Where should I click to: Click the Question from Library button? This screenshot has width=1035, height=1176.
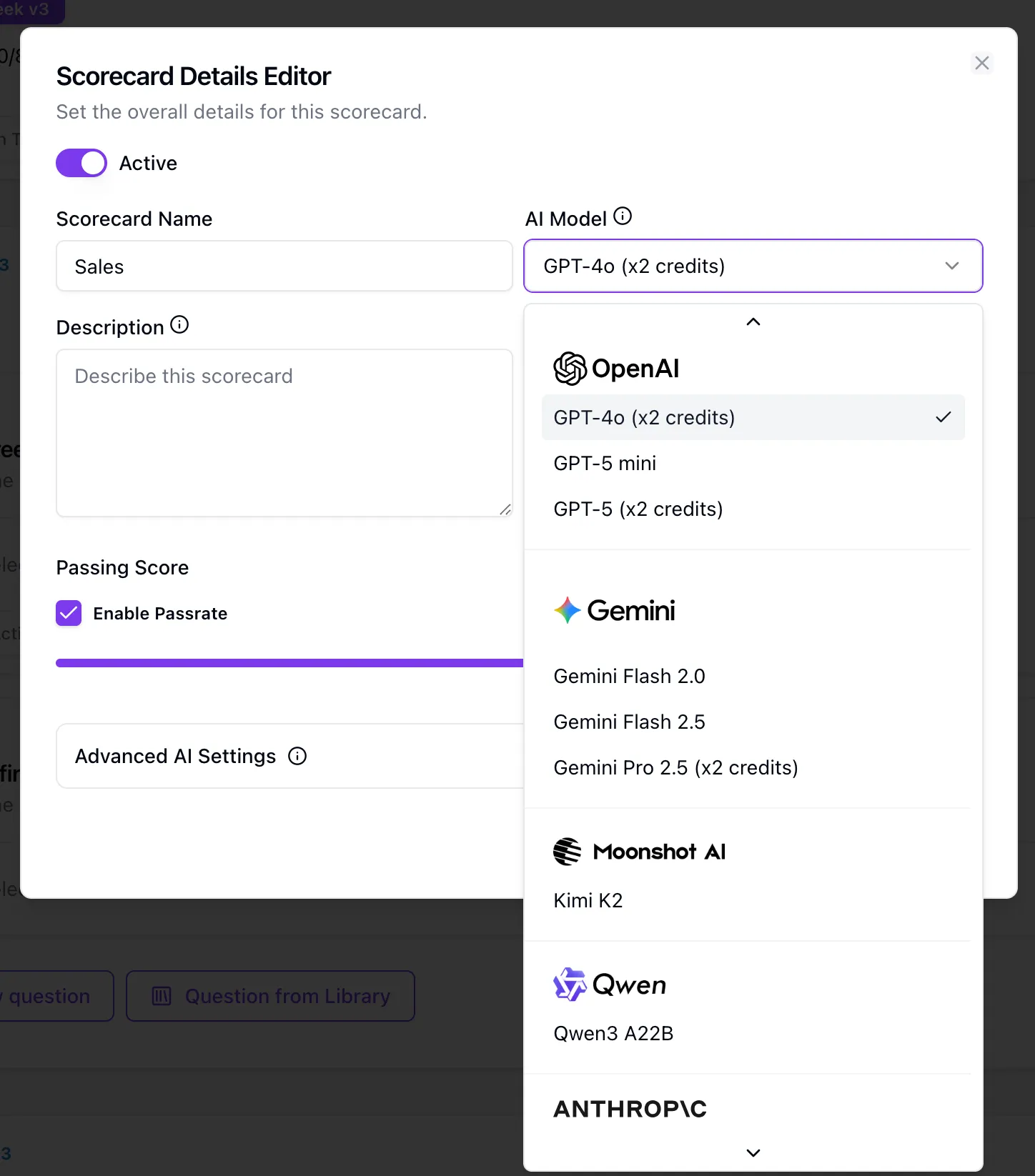point(271,996)
